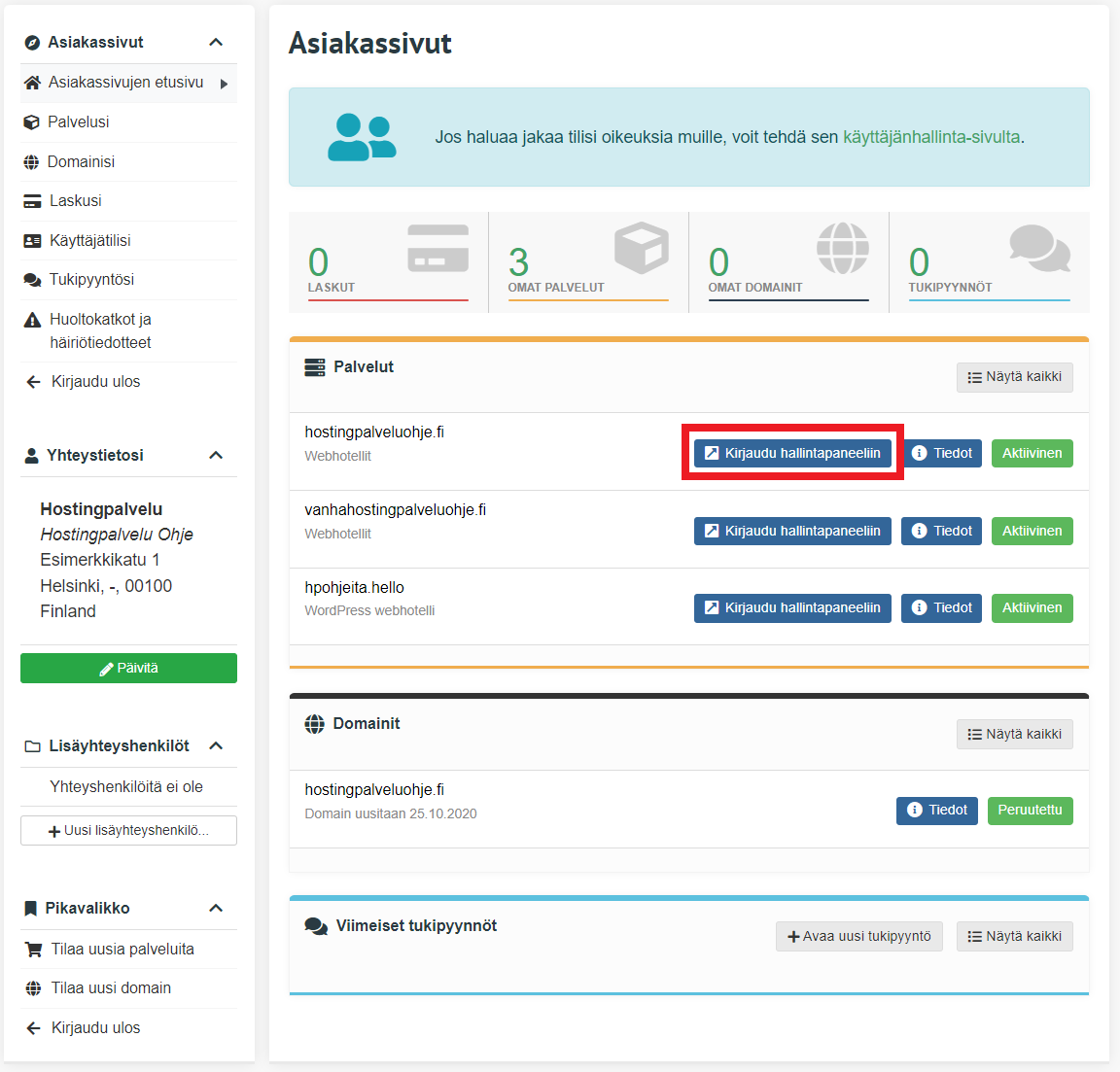Click the globe icon beside Domainit heading
This screenshot has width=1120, height=1072.
coord(315,724)
